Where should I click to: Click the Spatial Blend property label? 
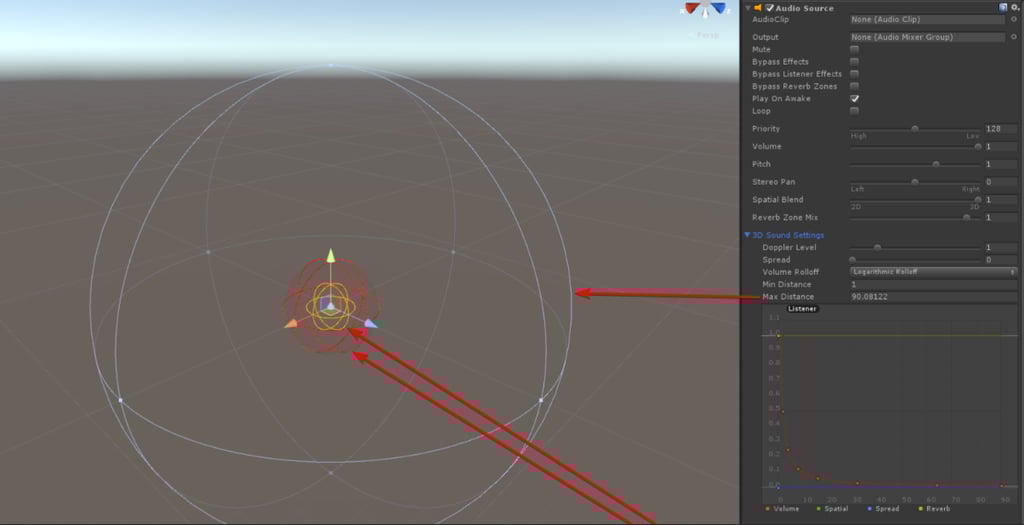tap(777, 199)
